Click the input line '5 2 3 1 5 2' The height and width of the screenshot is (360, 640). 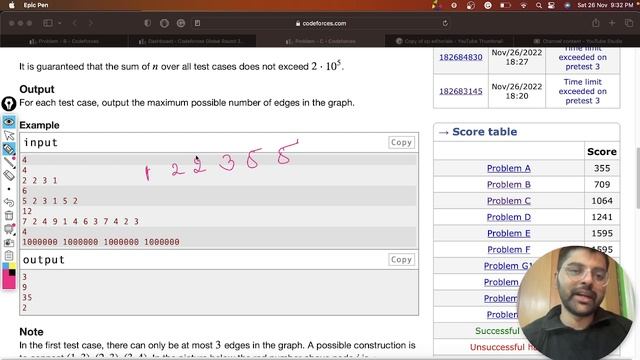50,201
